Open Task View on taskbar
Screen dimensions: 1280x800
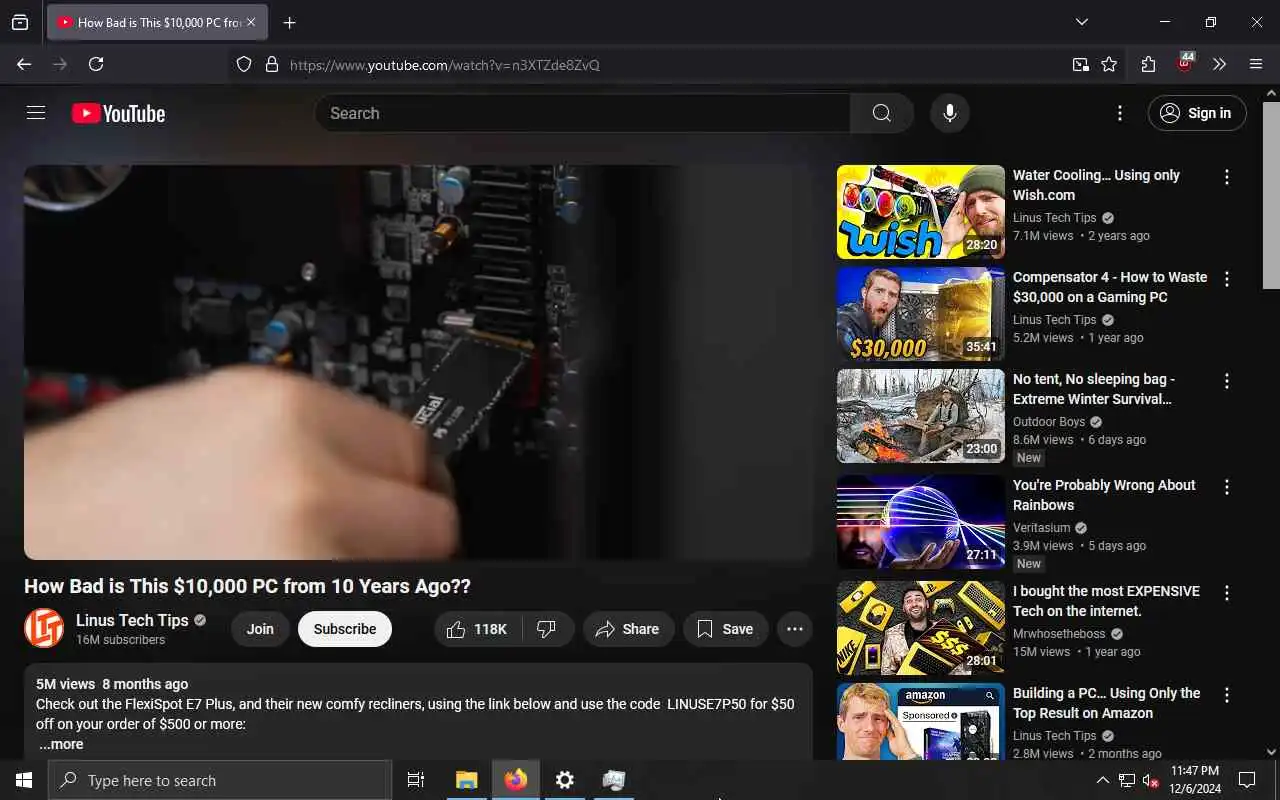[x=416, y=780]
